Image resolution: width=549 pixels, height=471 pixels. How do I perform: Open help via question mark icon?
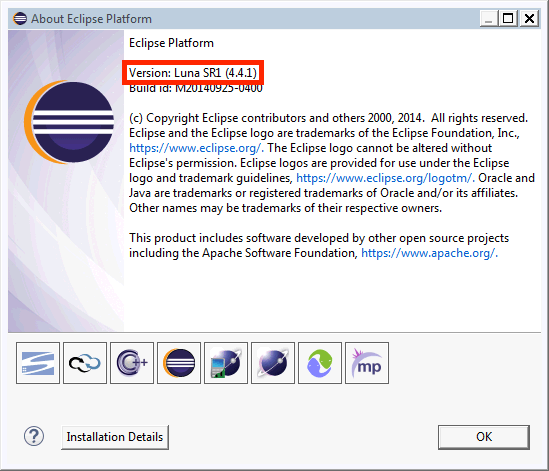click(34, 436)
